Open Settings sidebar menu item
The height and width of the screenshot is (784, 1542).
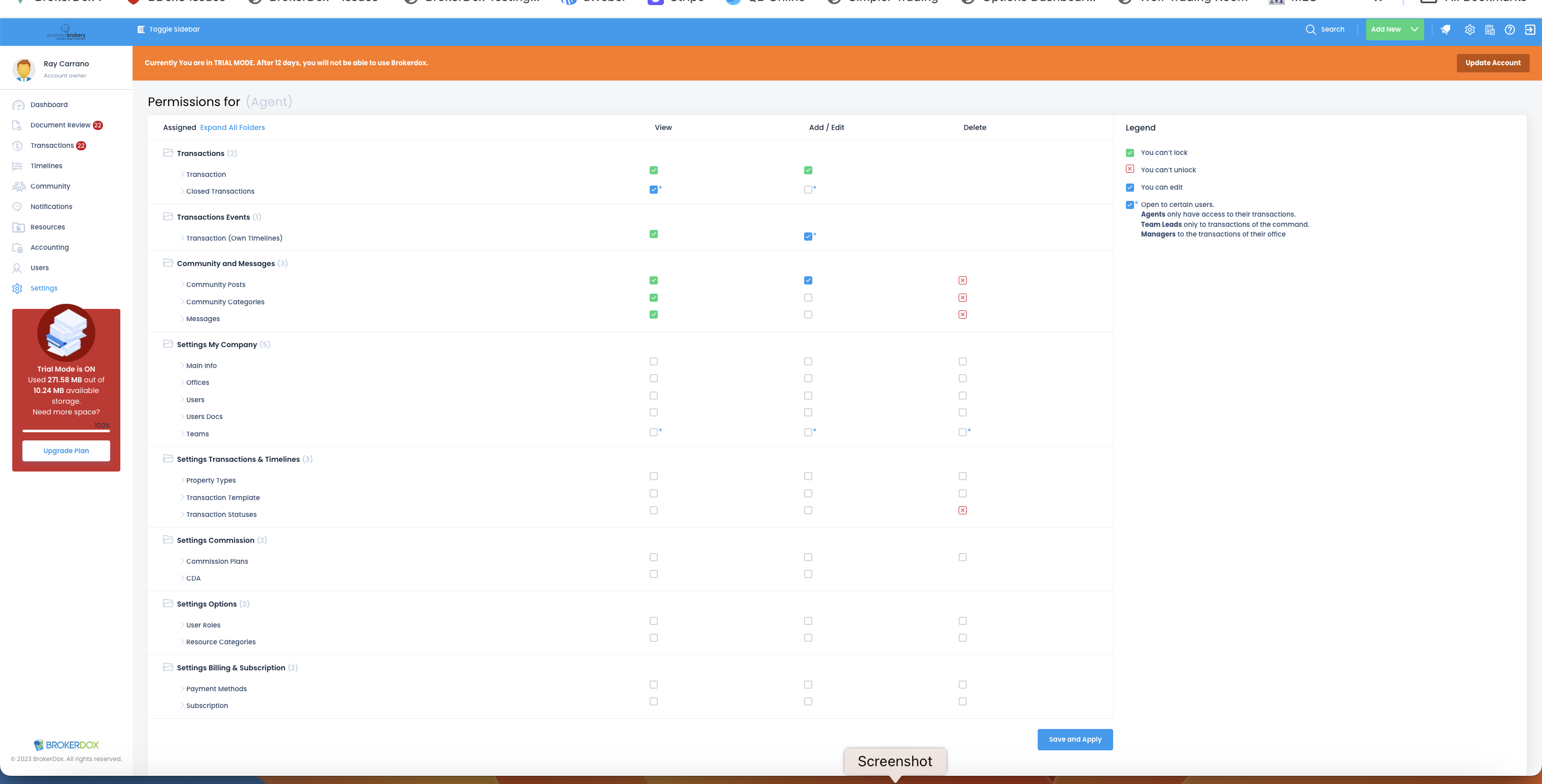click(44, 289)
